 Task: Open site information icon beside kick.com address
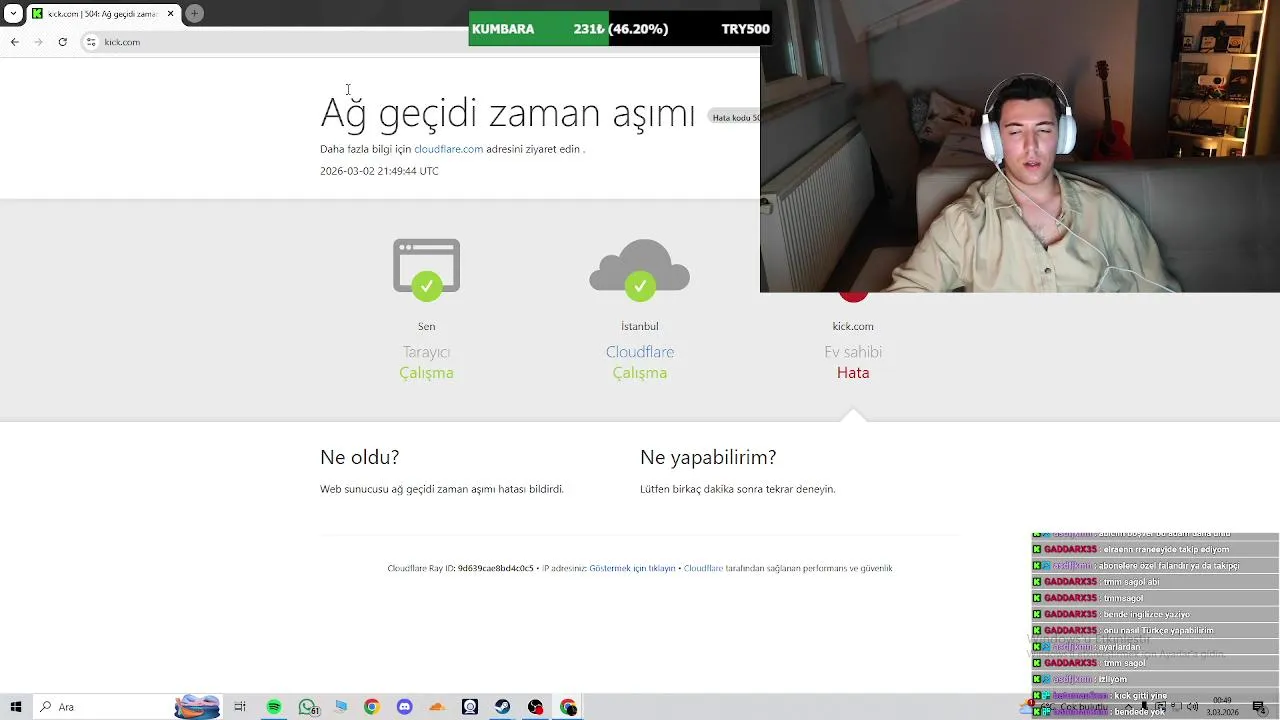click(91, 42)
